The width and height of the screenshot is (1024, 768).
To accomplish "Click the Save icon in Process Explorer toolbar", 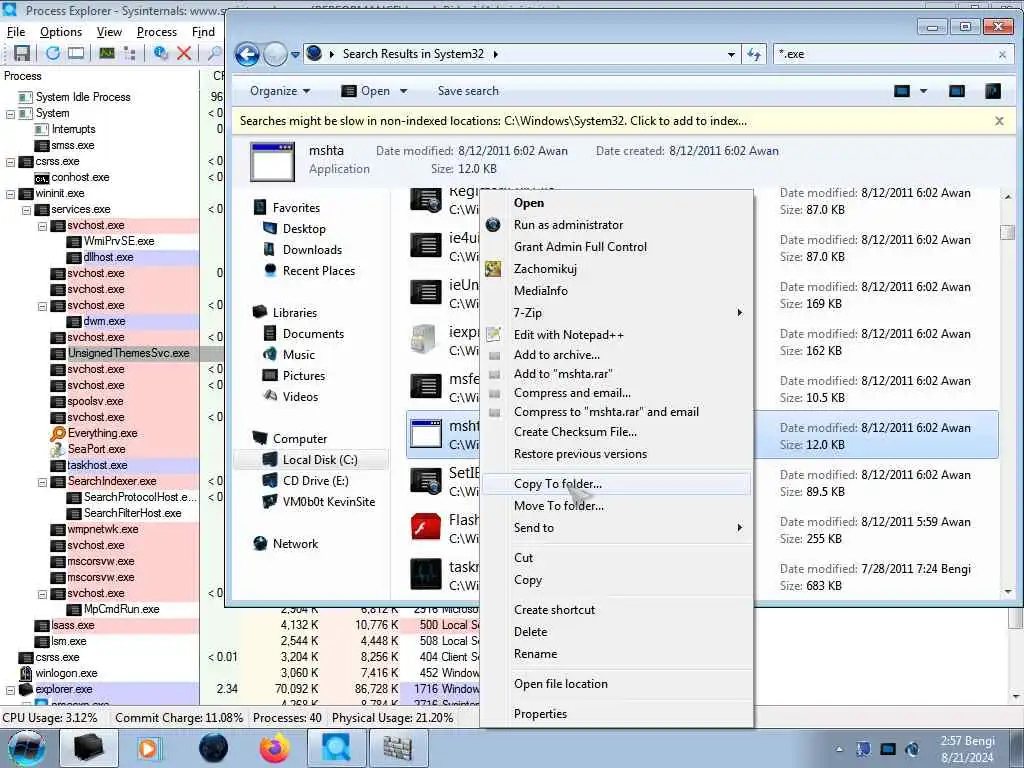I will (22, 54).
